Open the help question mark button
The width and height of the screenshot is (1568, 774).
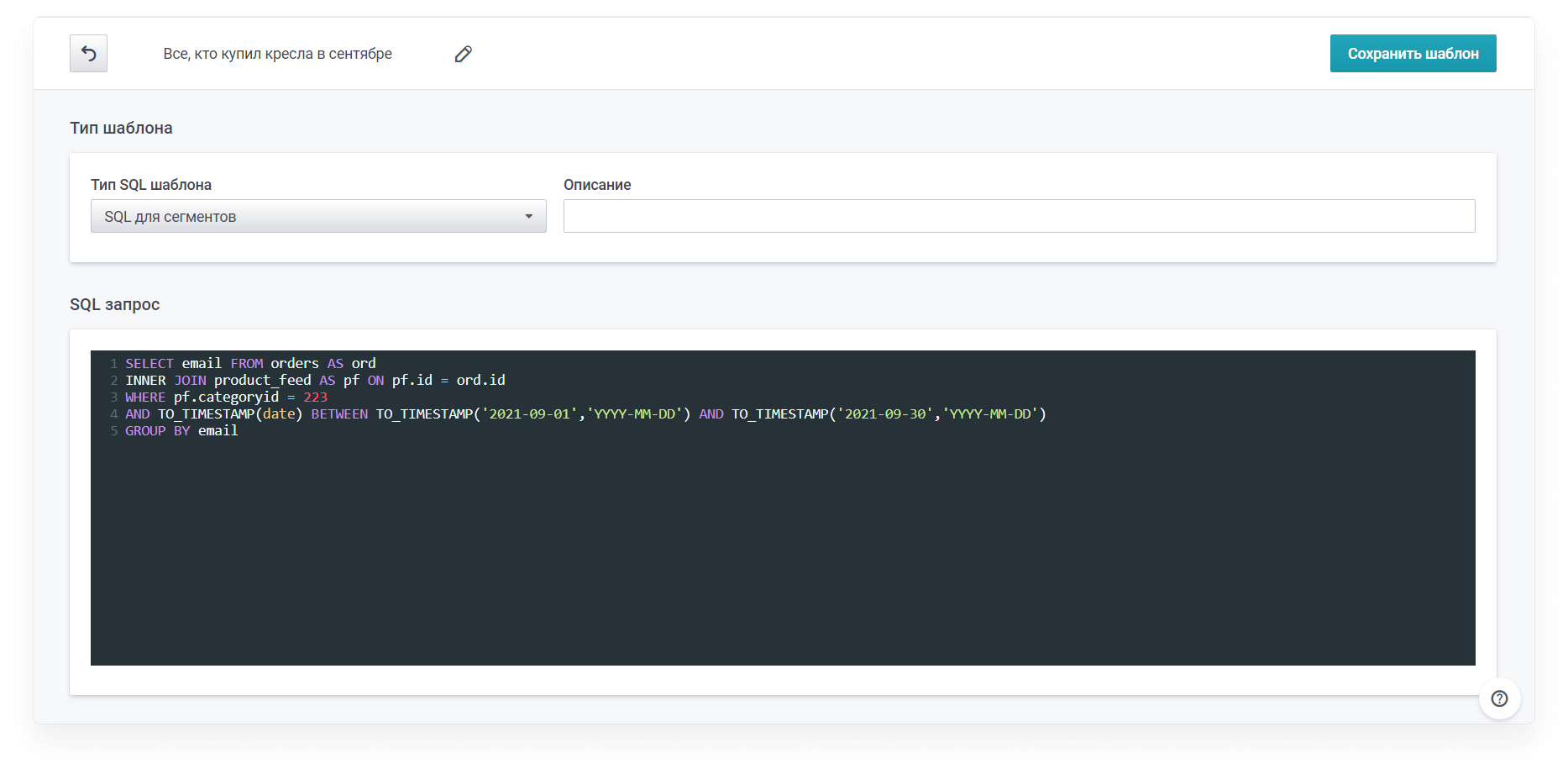pos(1499,698)
